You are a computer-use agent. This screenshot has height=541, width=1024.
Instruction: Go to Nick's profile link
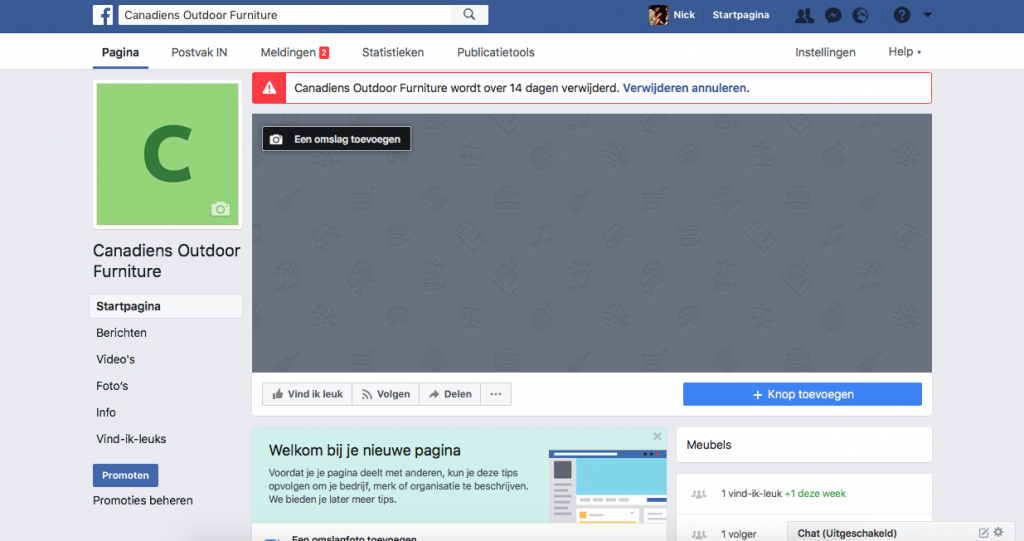point(684,15)
